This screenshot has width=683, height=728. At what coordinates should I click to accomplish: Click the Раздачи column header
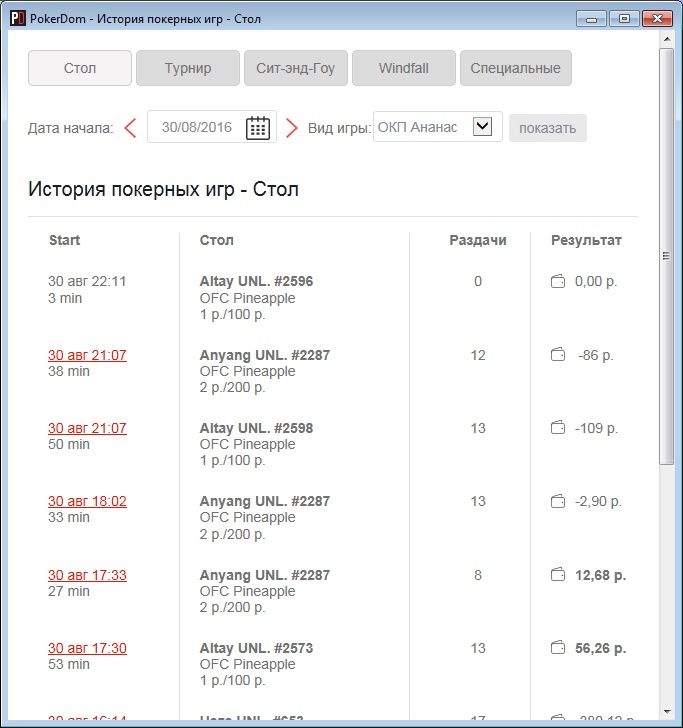click(x=478, y=240)
